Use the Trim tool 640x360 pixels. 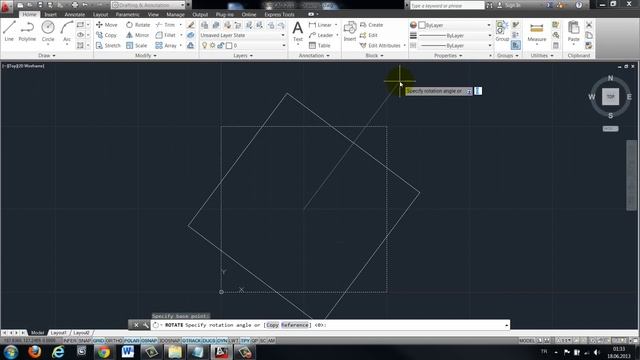point(165,25)
